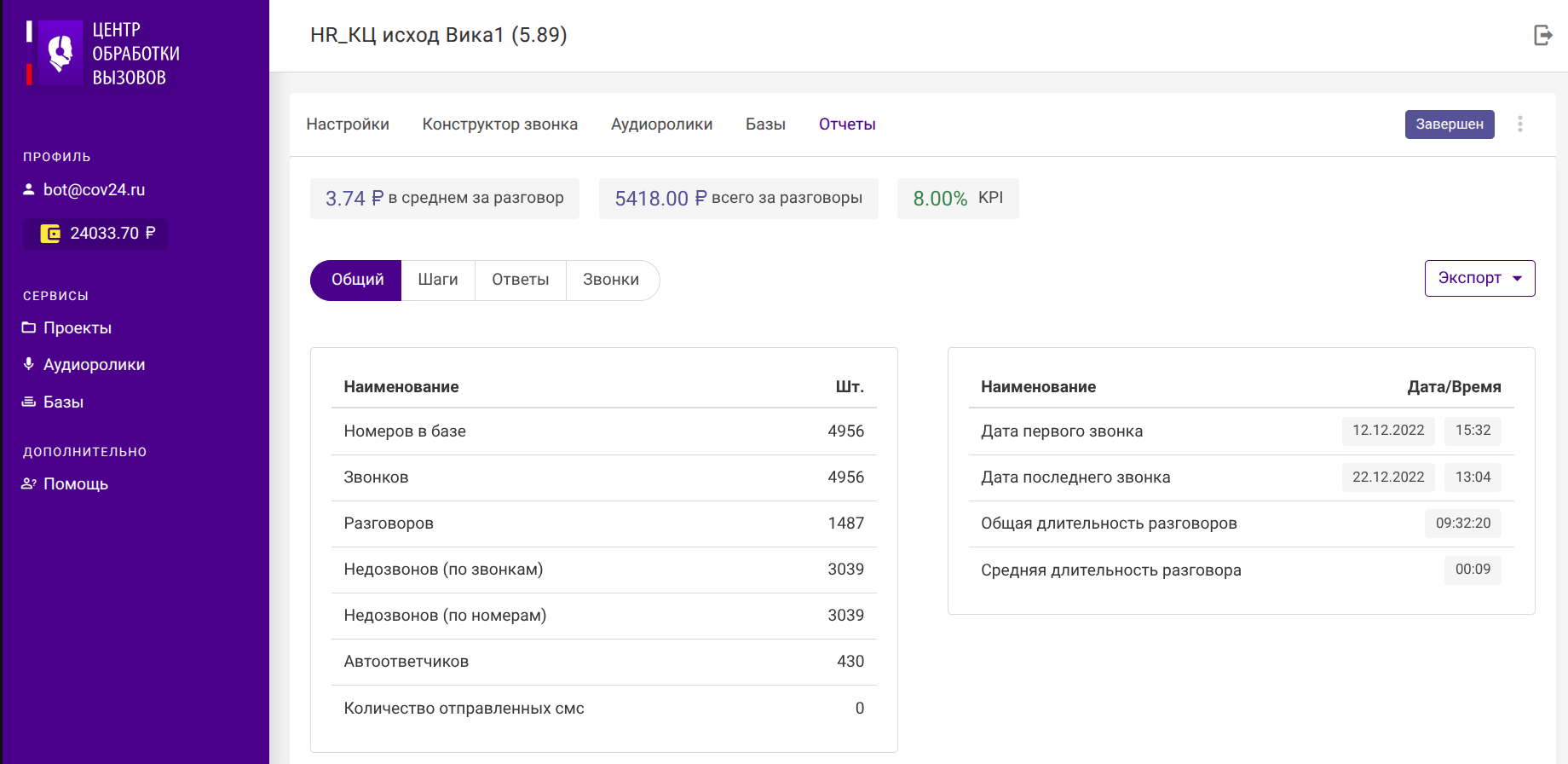Open Базы in the sidebar services
1568x764 pixels.
64,402
